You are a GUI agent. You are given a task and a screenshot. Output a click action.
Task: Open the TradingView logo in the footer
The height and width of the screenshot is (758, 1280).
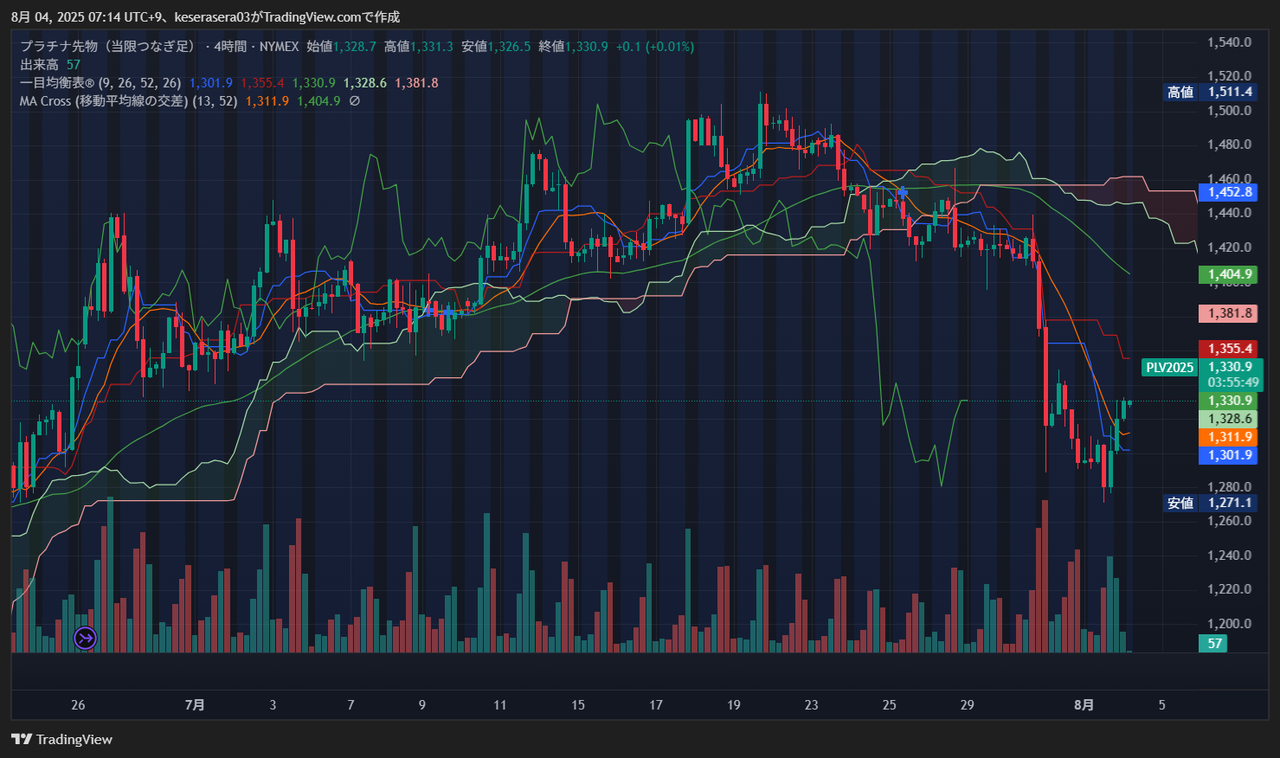(x=62, y=739)
